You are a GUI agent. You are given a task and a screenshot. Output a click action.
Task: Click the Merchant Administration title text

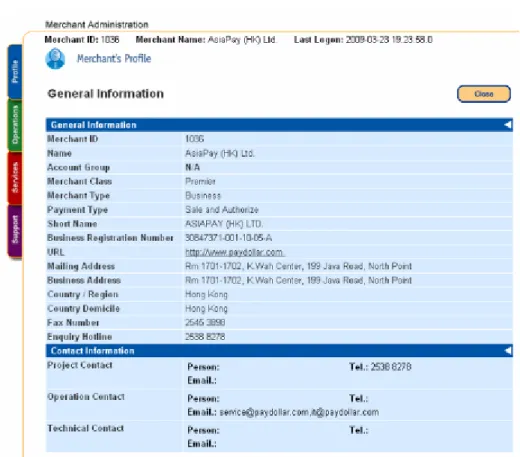tap(97, 25)
